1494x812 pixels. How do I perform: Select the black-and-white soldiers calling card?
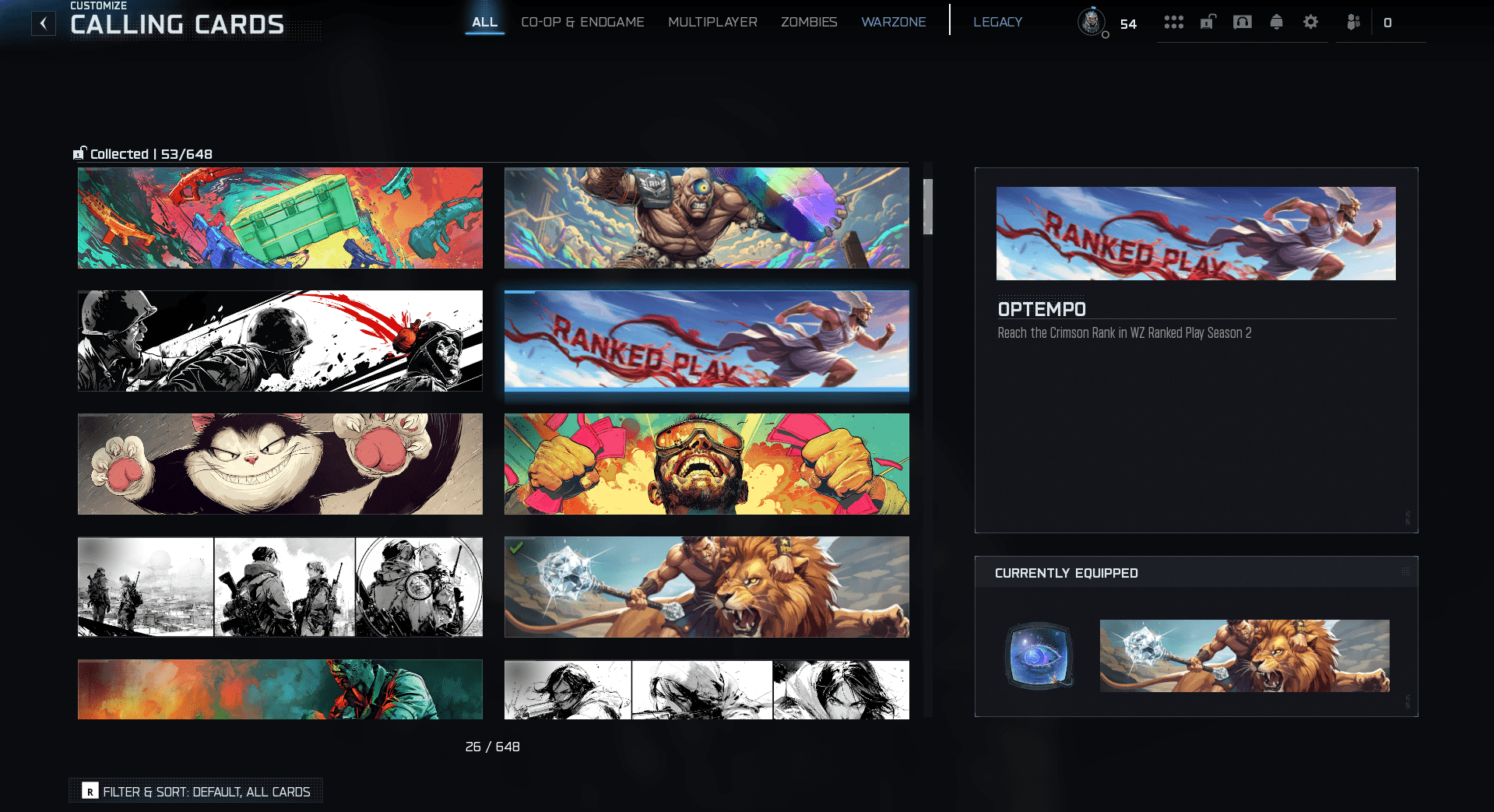(x=279, y=341)
